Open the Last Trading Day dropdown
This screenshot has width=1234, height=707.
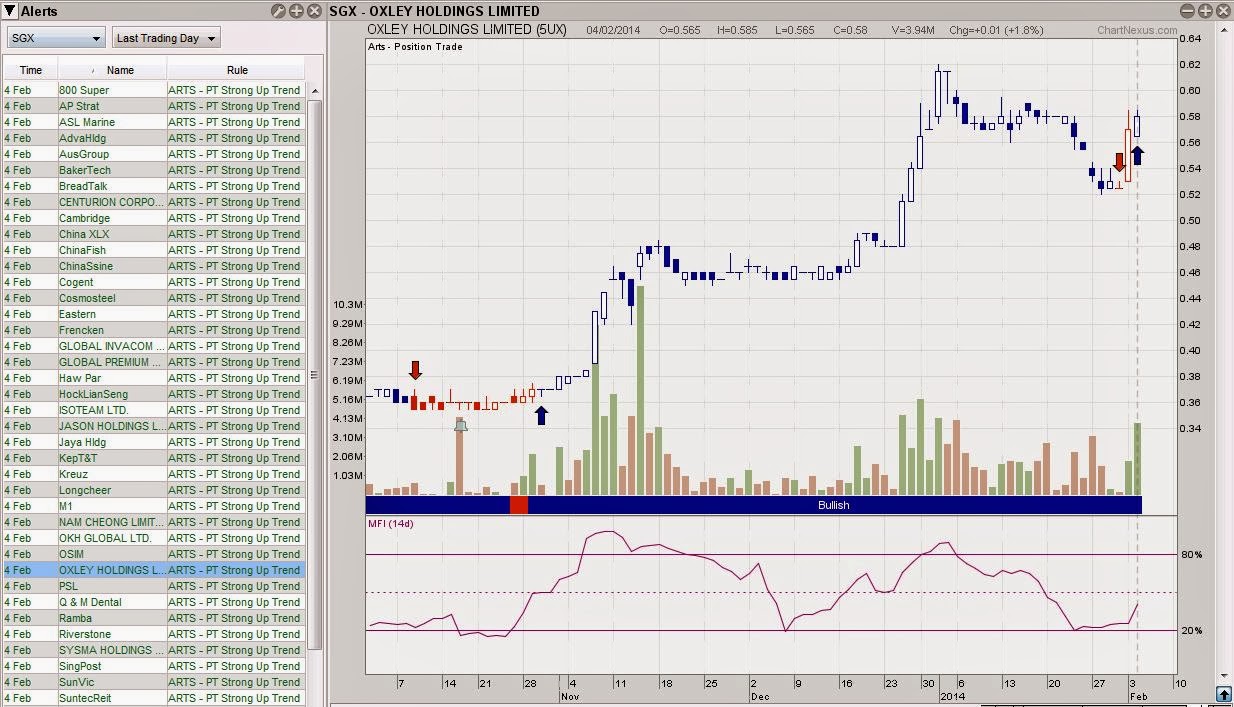[x=165, y=37]
